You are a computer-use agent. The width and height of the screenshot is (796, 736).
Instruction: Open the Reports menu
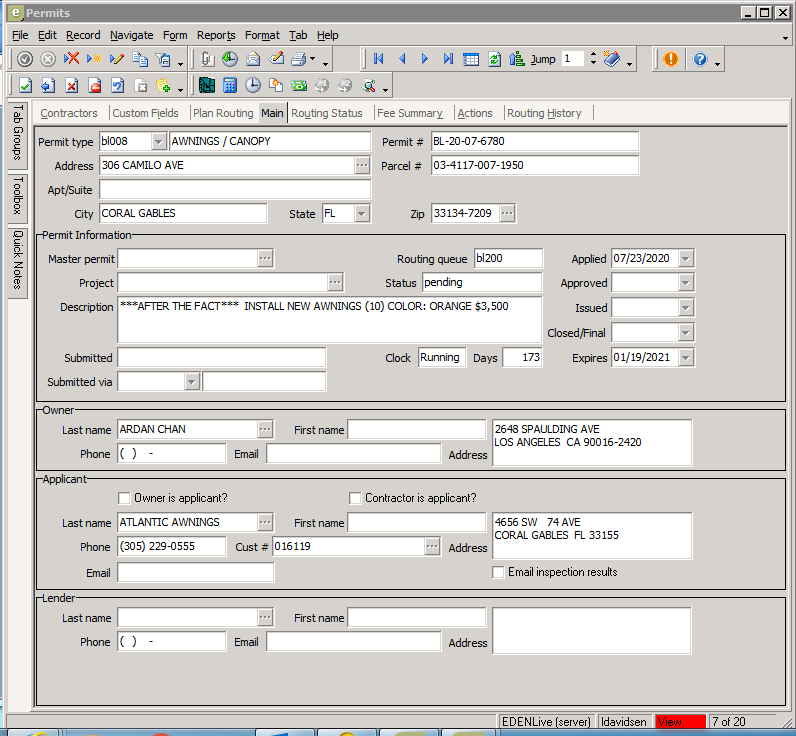tap(216, 35)
